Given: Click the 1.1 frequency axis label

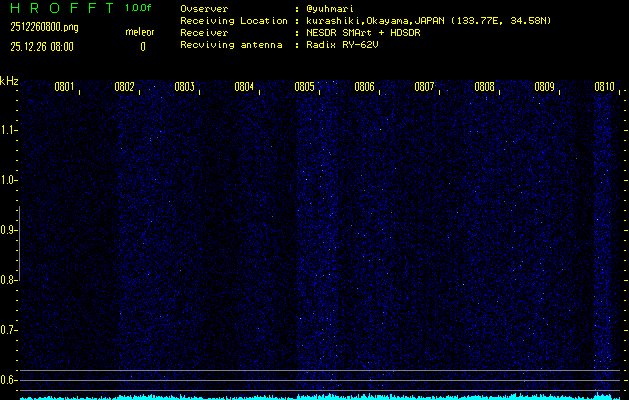Looking at the screenshot, I should [x=8, y=130].
